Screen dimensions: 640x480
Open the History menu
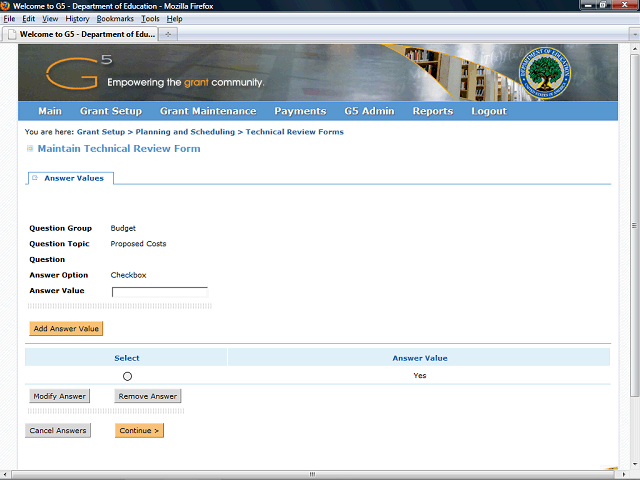click(77, 19)
